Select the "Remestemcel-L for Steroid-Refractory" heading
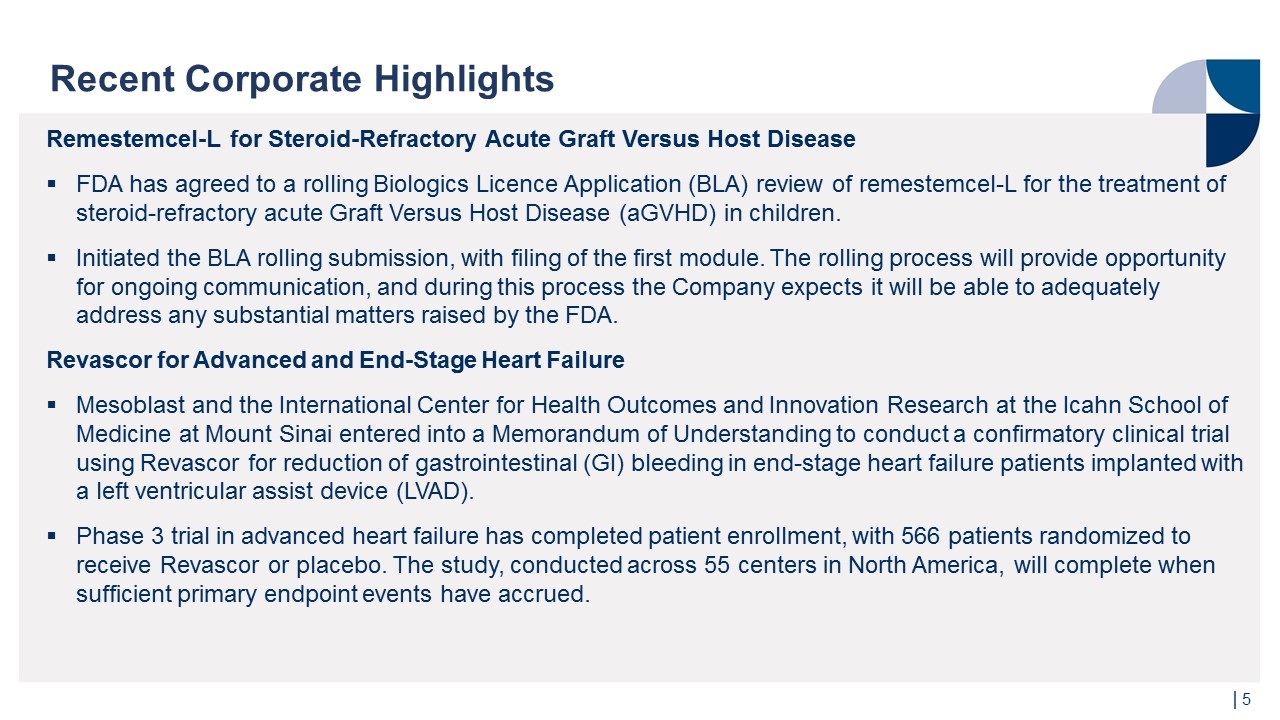The width and height of the screenshot is (1280, 720). [451, 139]
